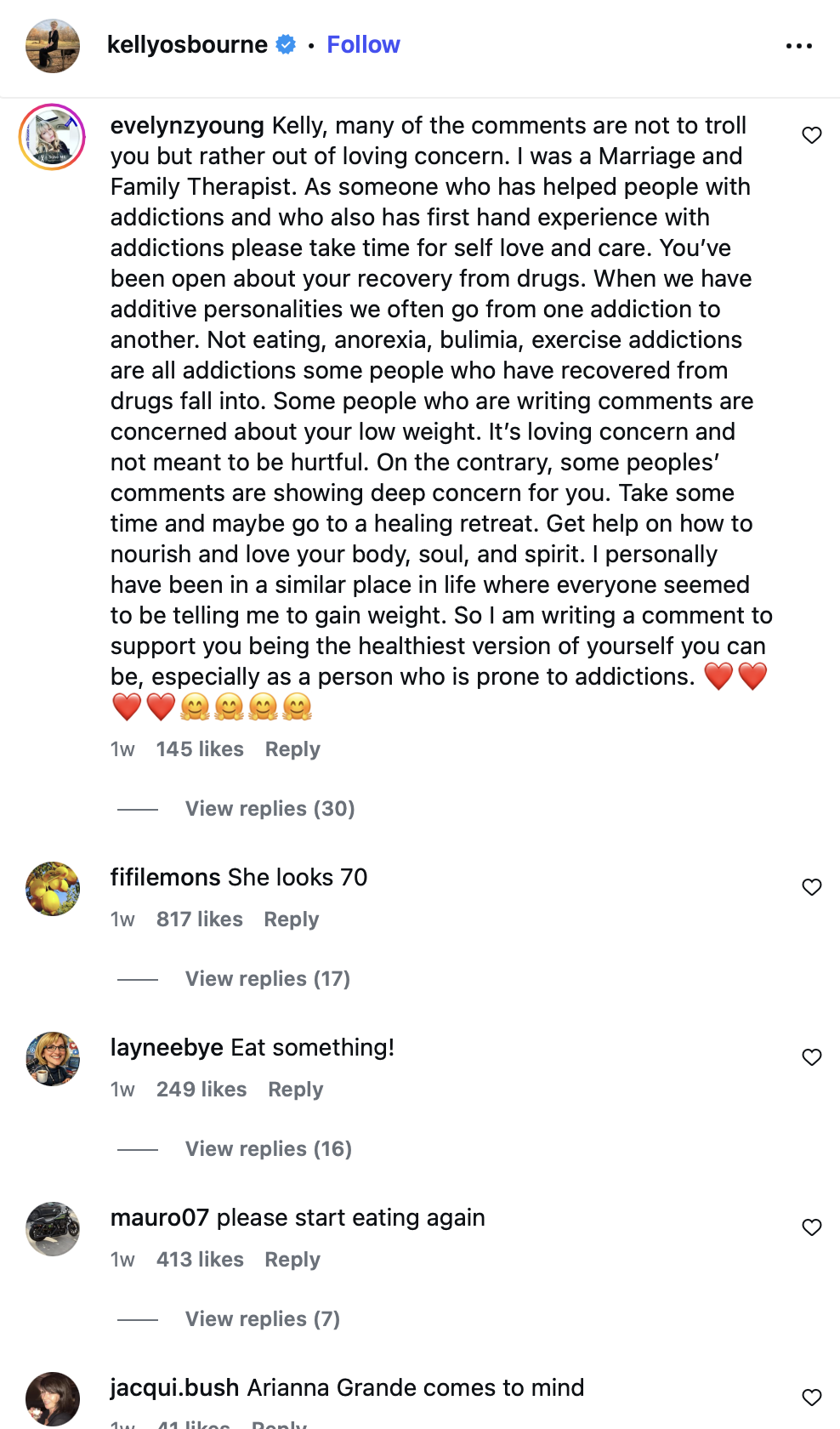Tap heart icon on mauro07 comment
This screenshot has width=840, height=1429.
[x=812, y=1227]
